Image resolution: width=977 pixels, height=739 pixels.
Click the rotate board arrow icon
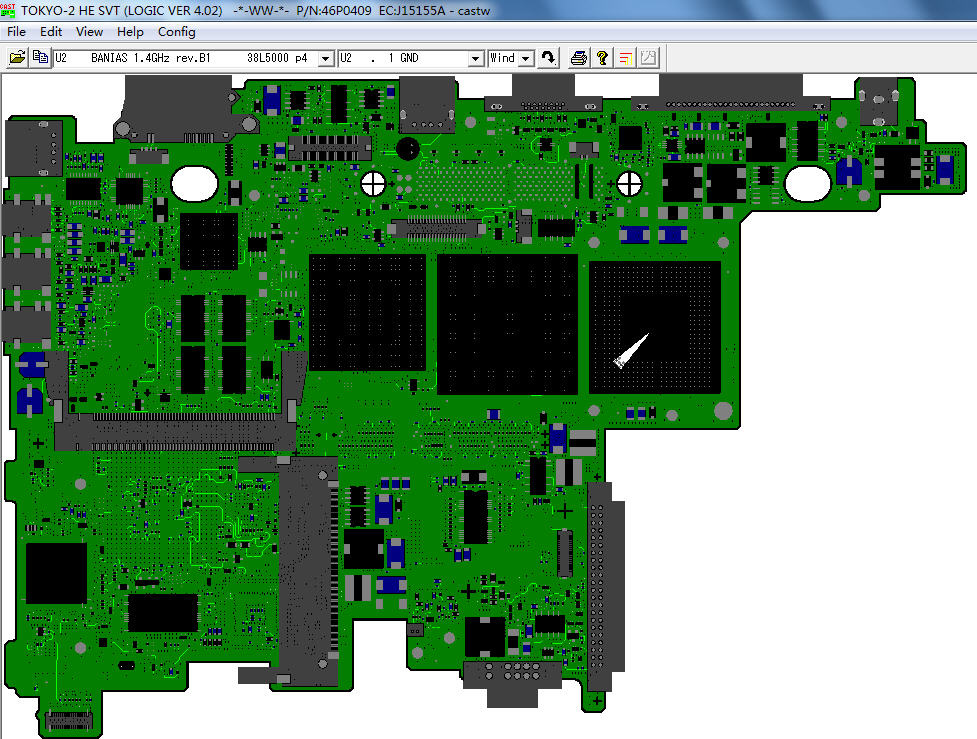click(x=548, y=58)
